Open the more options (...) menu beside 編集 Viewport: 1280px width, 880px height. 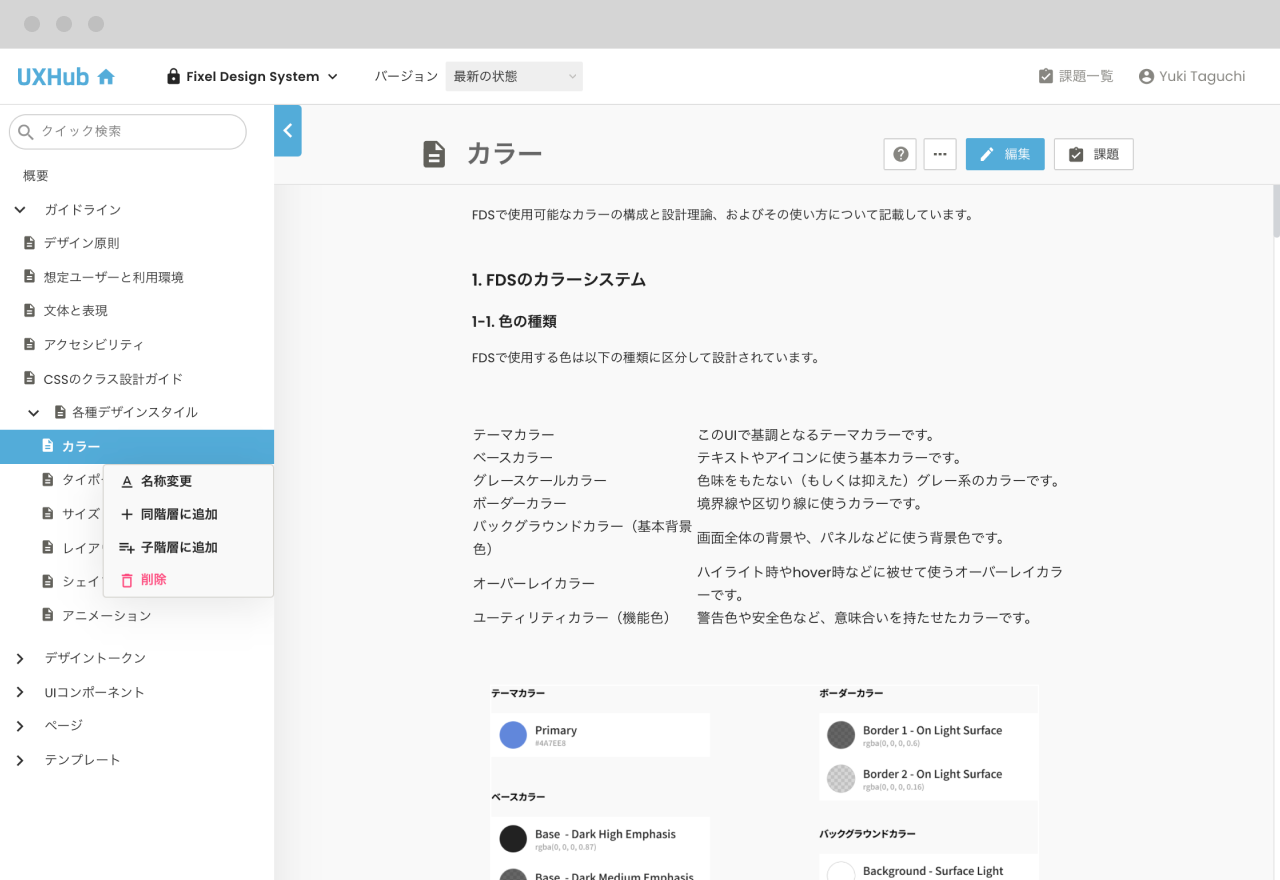pos(939,154)
